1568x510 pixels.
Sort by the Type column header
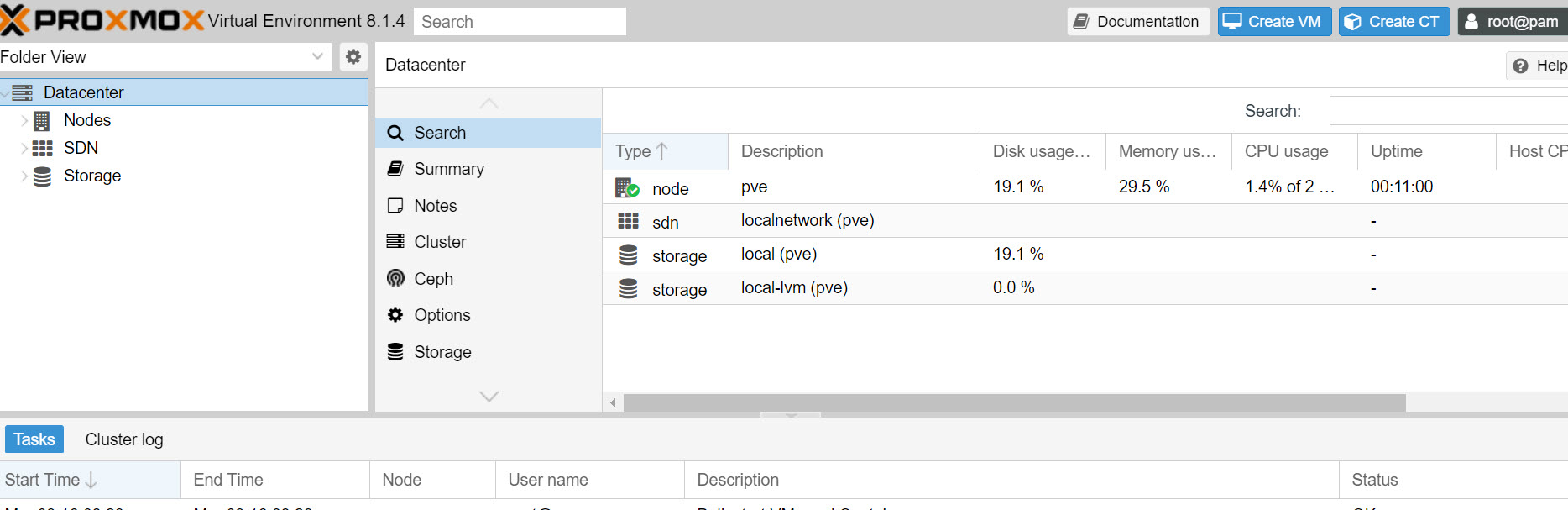tap(665, 151)
